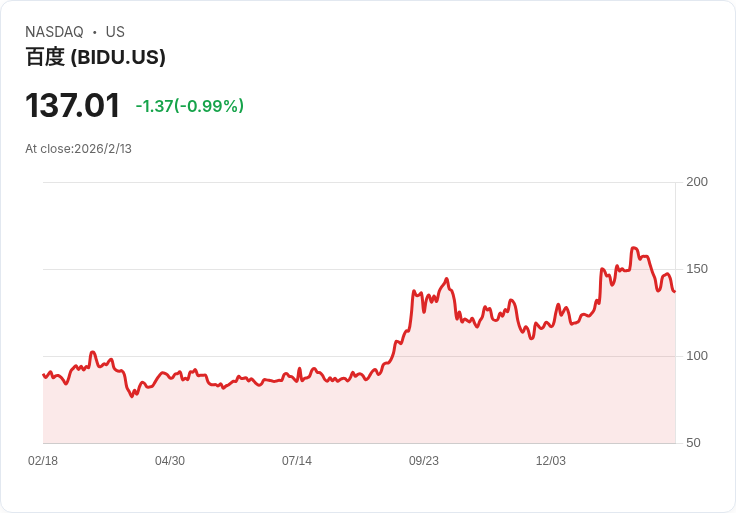Click the 200 y-axis label

click(x=697, y=182)
